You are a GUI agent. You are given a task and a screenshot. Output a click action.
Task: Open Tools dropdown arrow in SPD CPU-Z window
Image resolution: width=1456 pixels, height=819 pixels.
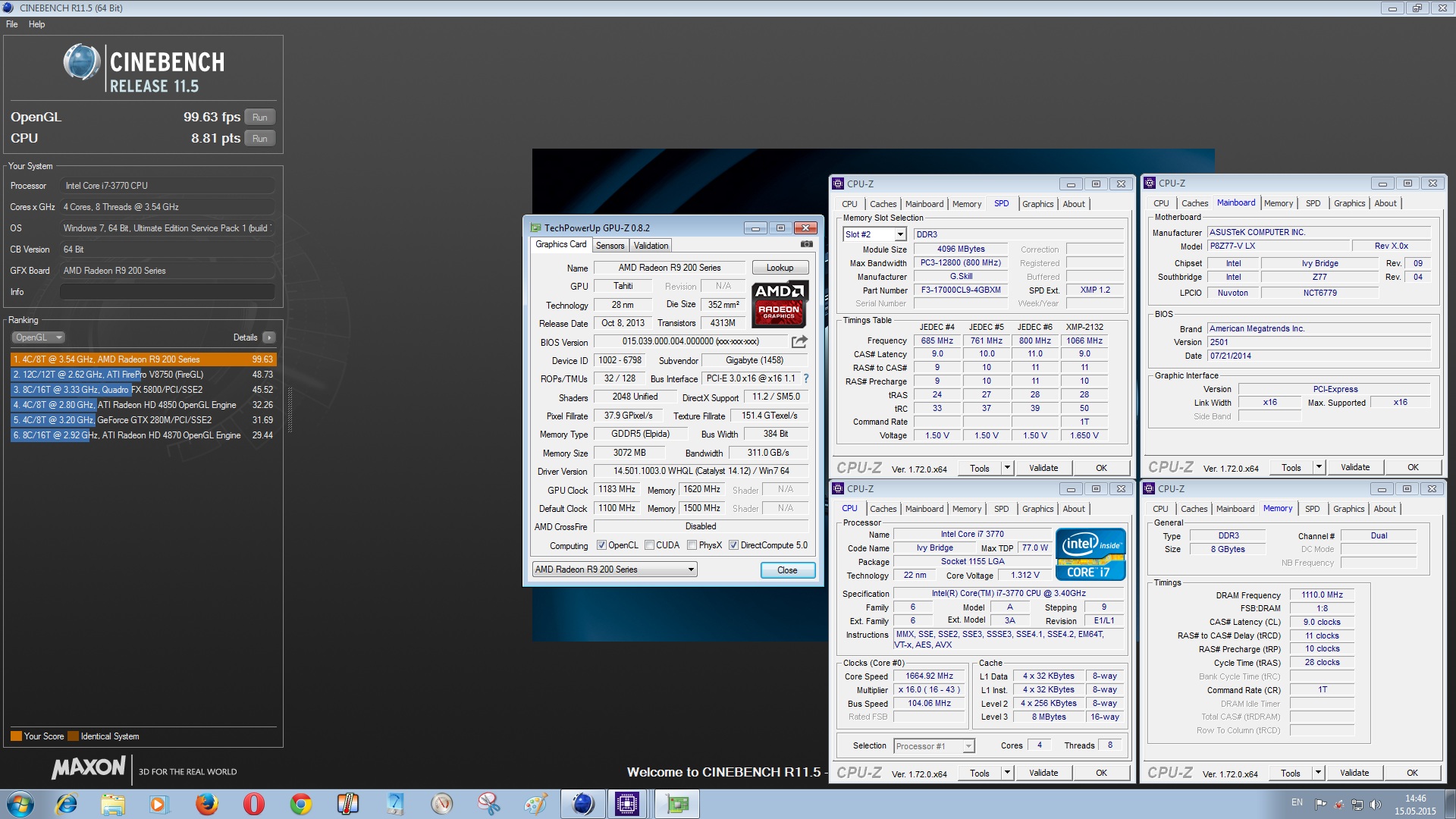coord(1007,468)
